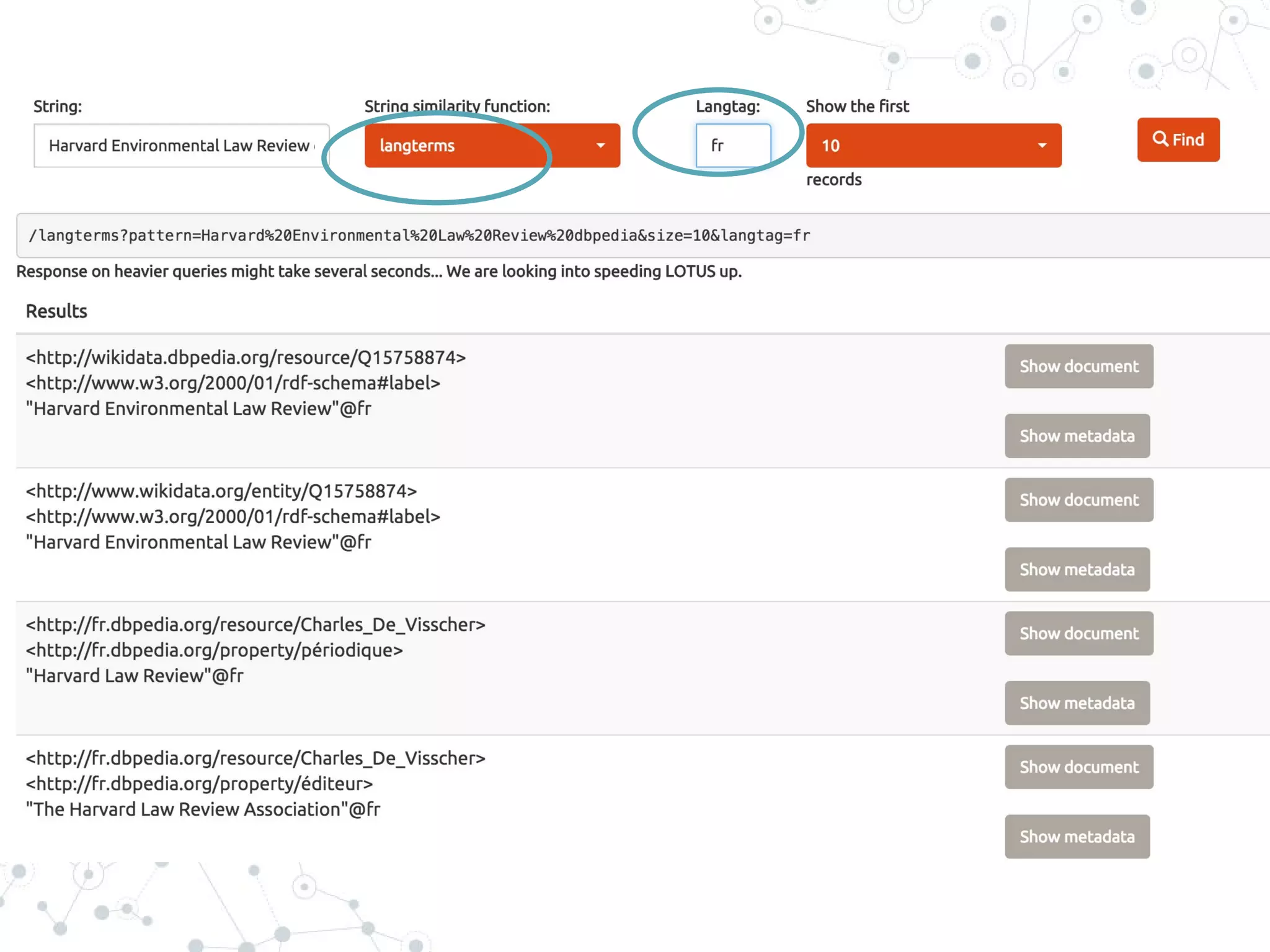Click the caret arrow on langterms dropdown
The image size is (1270, 952).
pyautogui.click(x=600, y=146)
